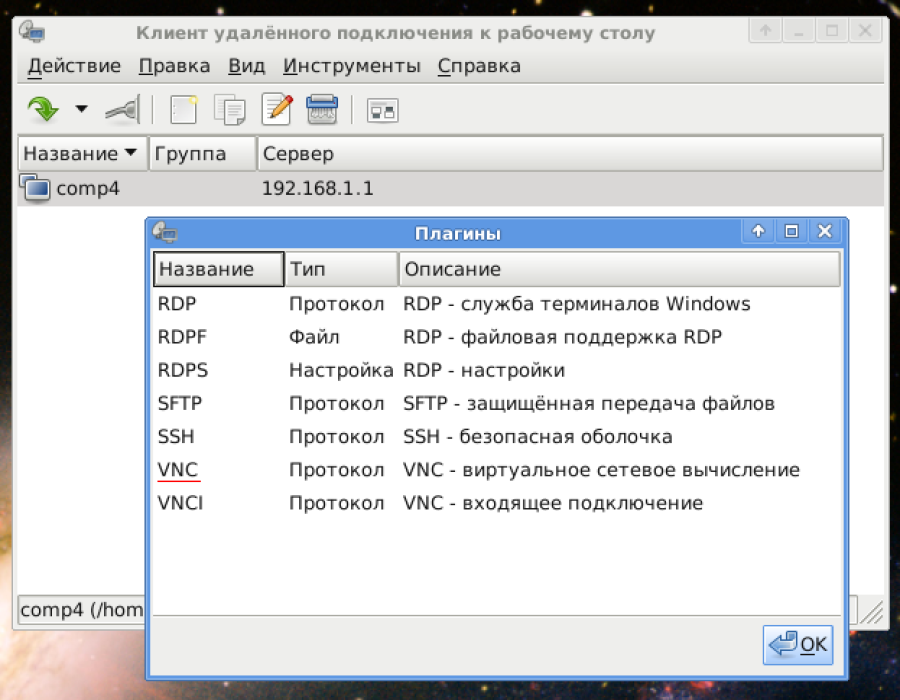Open the Справка menu
The width and height of the screenshot is (900, 700).
click(479, 66)
